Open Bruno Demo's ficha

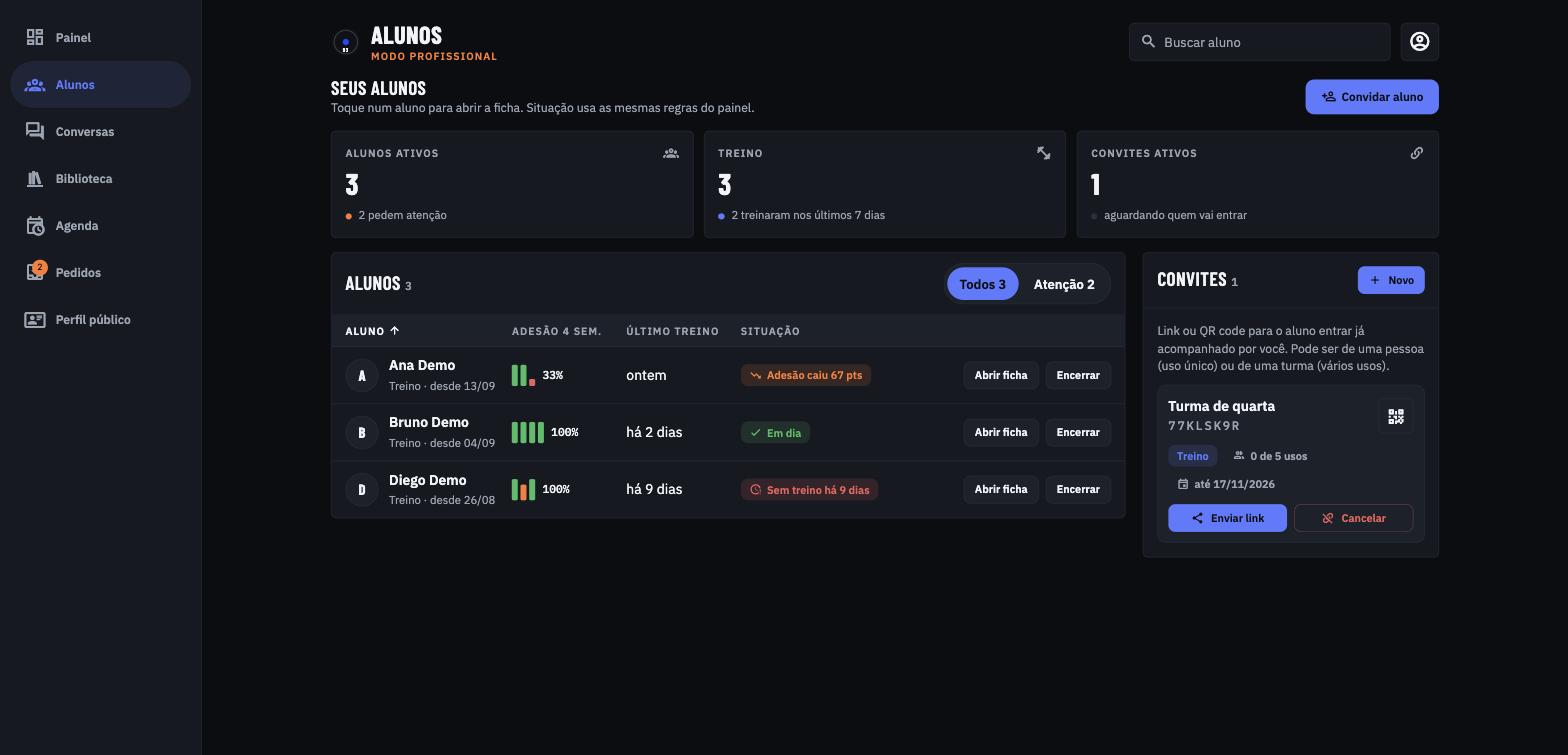tap(1001, 432)
